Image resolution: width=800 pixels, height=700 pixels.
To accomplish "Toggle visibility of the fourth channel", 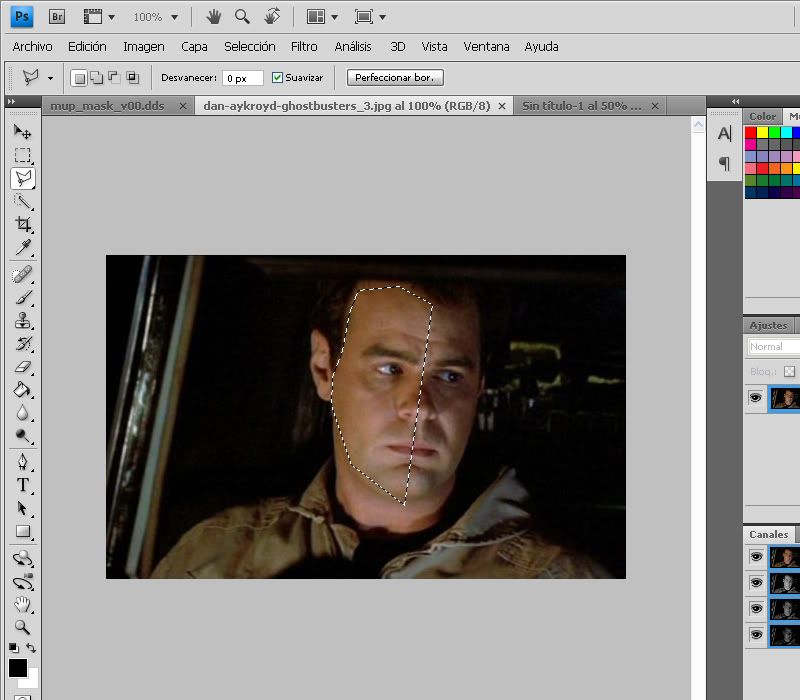I will (756, 634).
